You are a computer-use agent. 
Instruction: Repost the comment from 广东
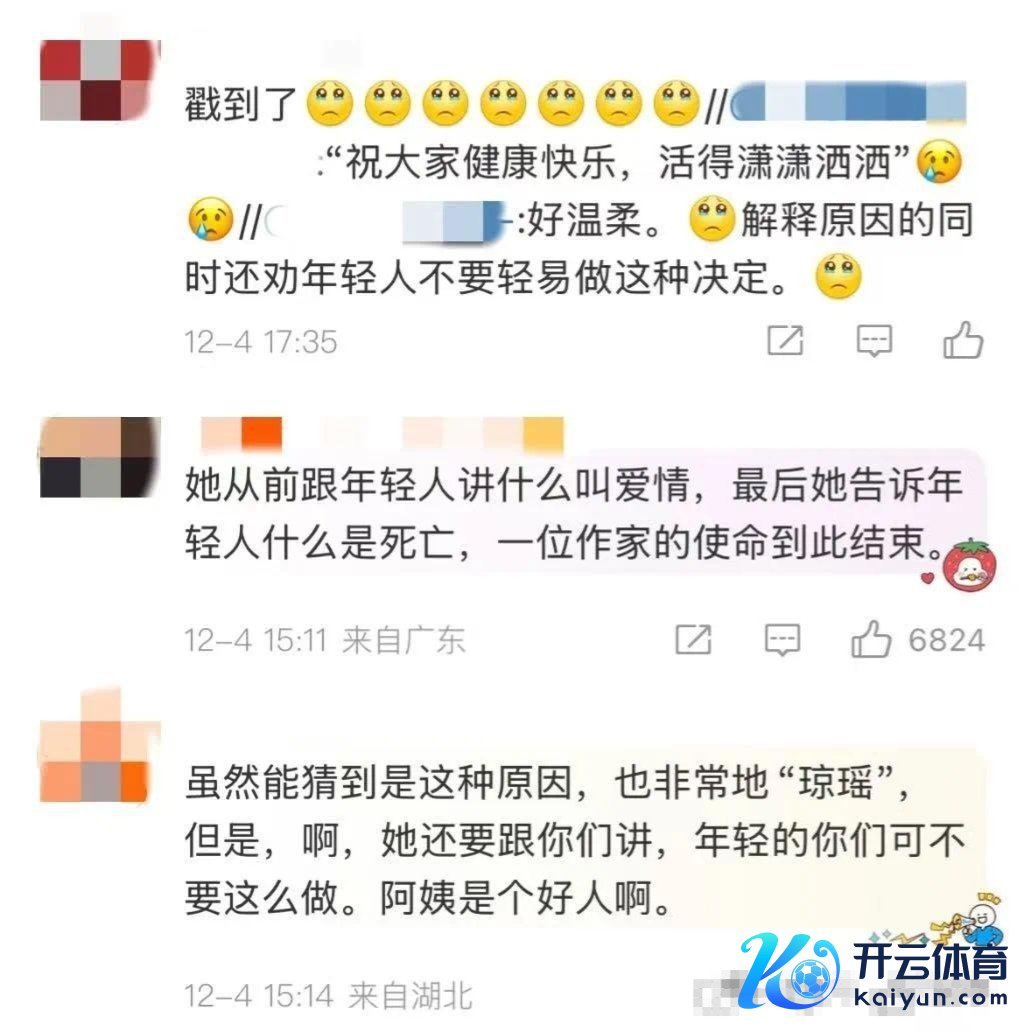pos(694,639)
